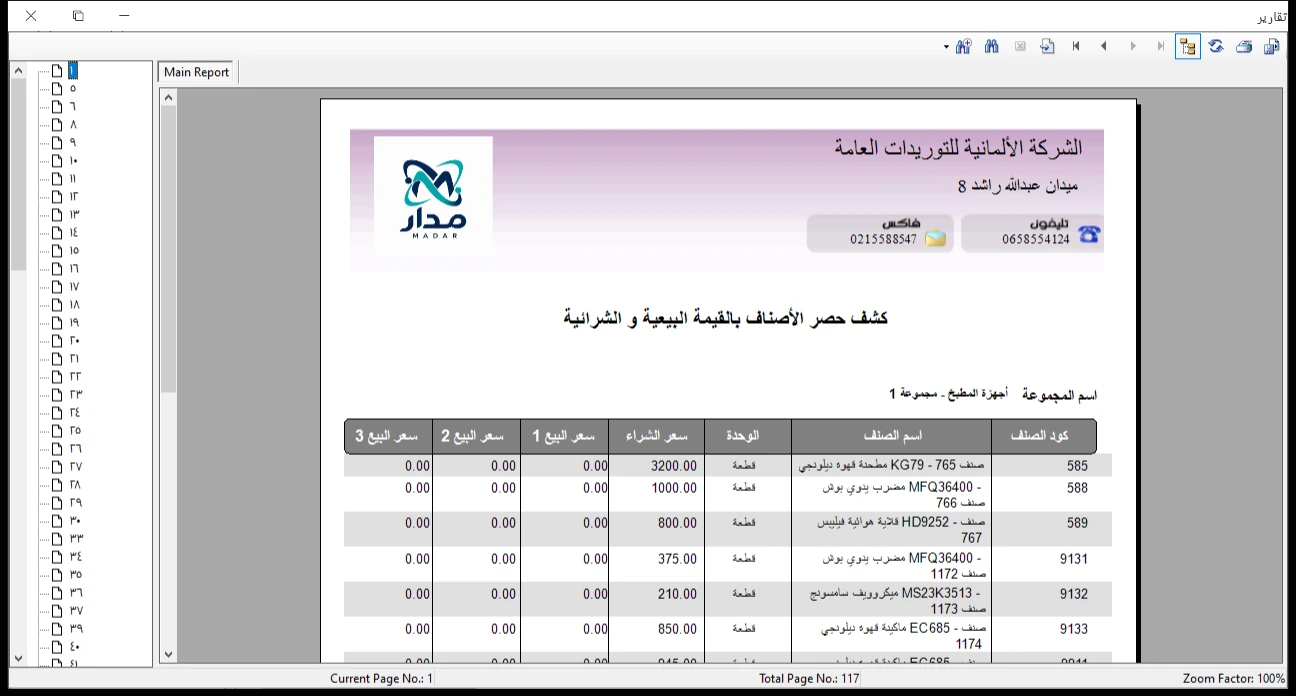Click the Print Report printer icon

pos(1244,46)
